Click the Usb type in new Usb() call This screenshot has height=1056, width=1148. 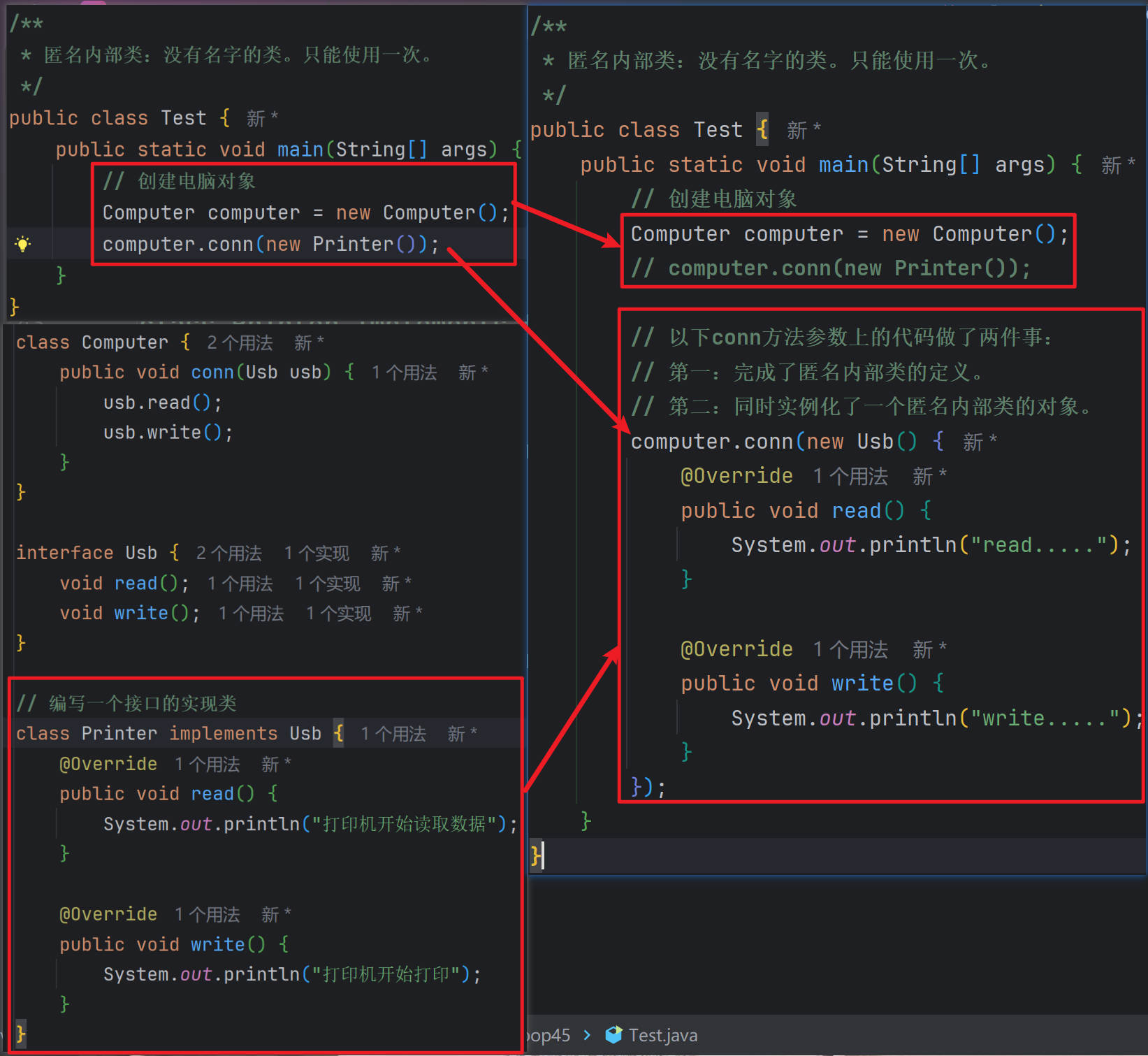875,442
